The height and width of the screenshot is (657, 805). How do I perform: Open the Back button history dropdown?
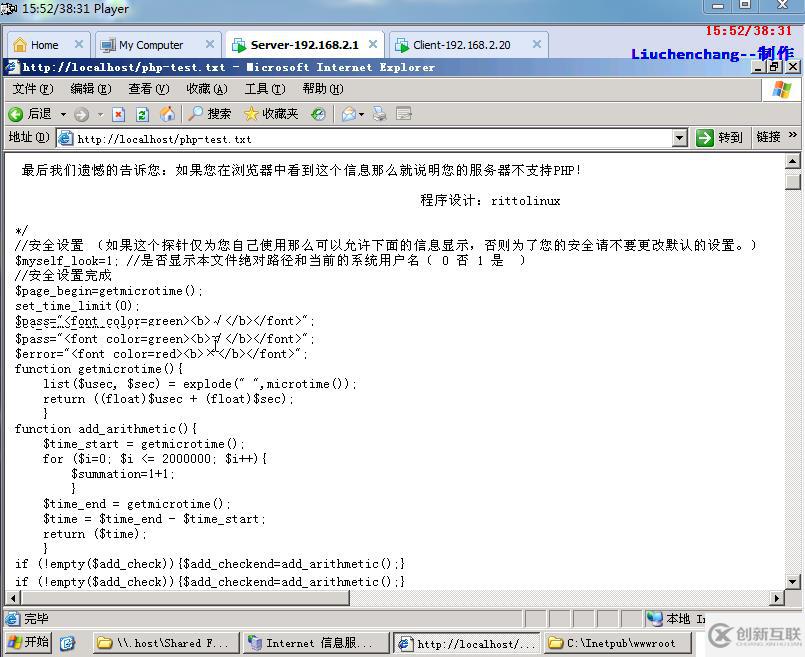[x=63, y=114]
